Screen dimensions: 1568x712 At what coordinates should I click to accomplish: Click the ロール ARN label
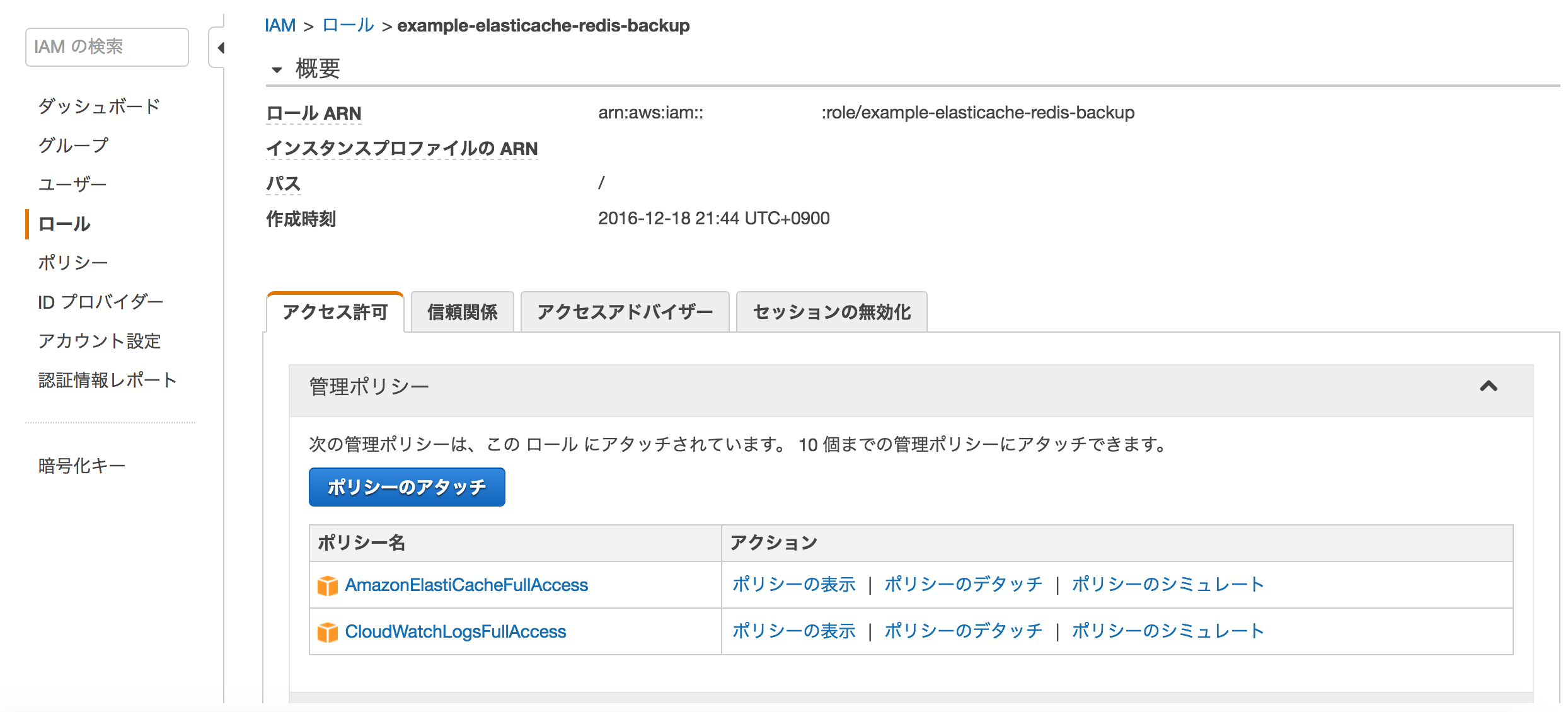tap(314, 113)
